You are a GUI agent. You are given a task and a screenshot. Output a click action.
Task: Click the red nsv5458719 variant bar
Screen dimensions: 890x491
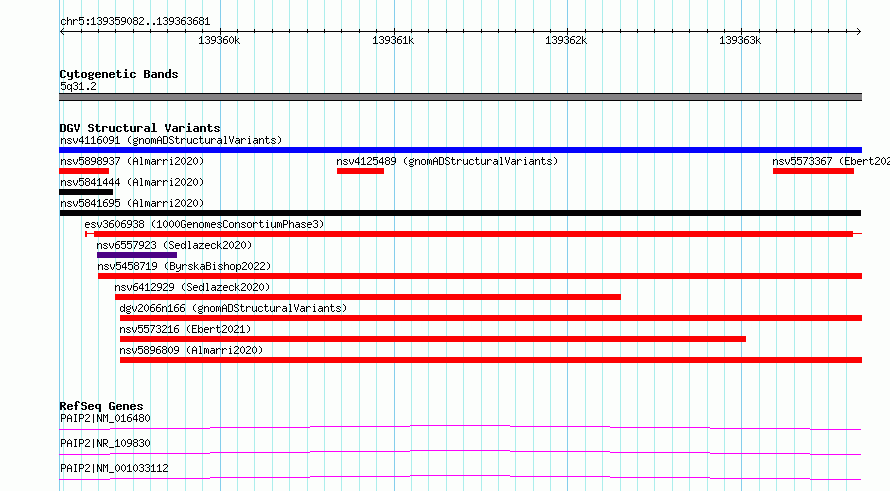coord(480,276)
